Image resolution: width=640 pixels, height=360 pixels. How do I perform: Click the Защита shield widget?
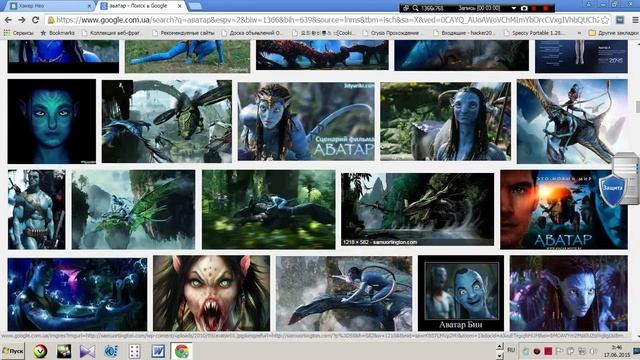[x=612, y=190]
